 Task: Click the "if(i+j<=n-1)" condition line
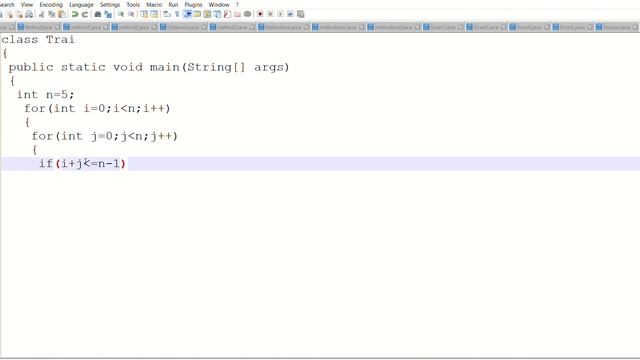82,164
